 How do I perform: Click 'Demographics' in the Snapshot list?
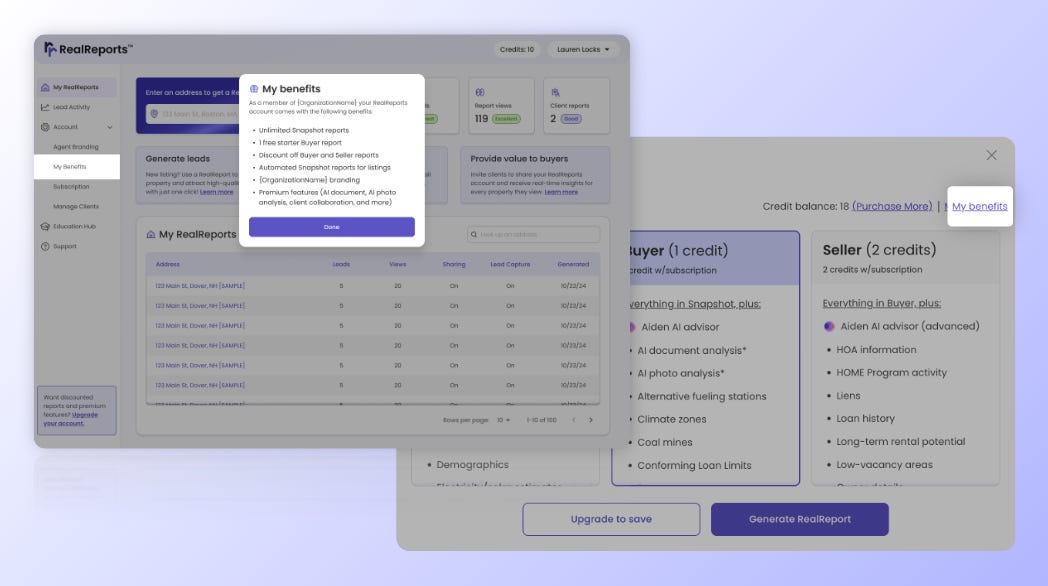[x=473, y=464]
